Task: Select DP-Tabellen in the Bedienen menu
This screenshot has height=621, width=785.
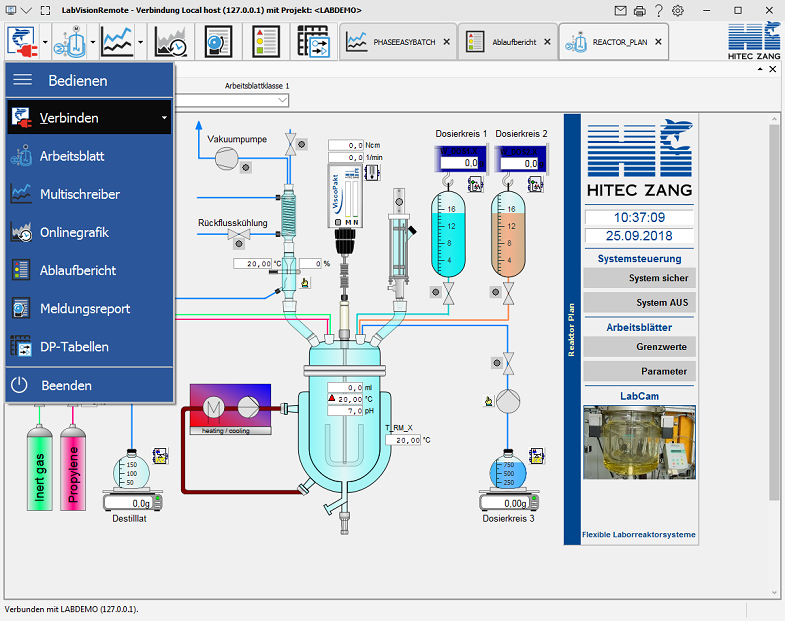Action: coord(89,347)
